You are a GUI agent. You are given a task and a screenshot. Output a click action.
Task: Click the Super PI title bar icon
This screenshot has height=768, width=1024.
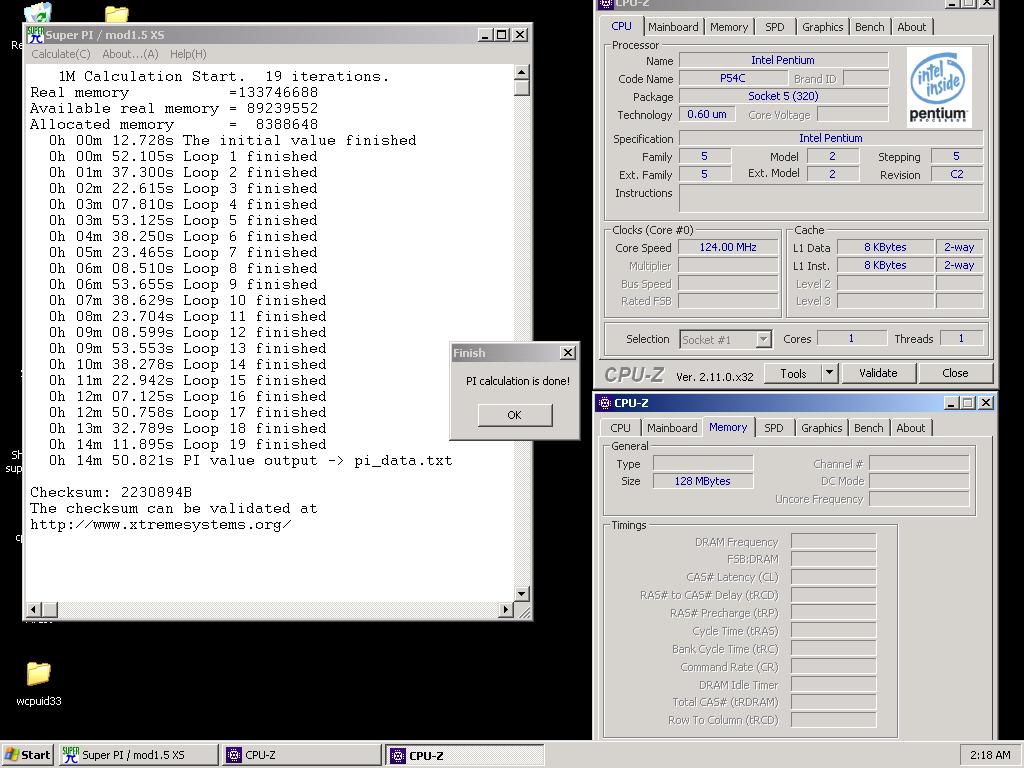point(35,35)
